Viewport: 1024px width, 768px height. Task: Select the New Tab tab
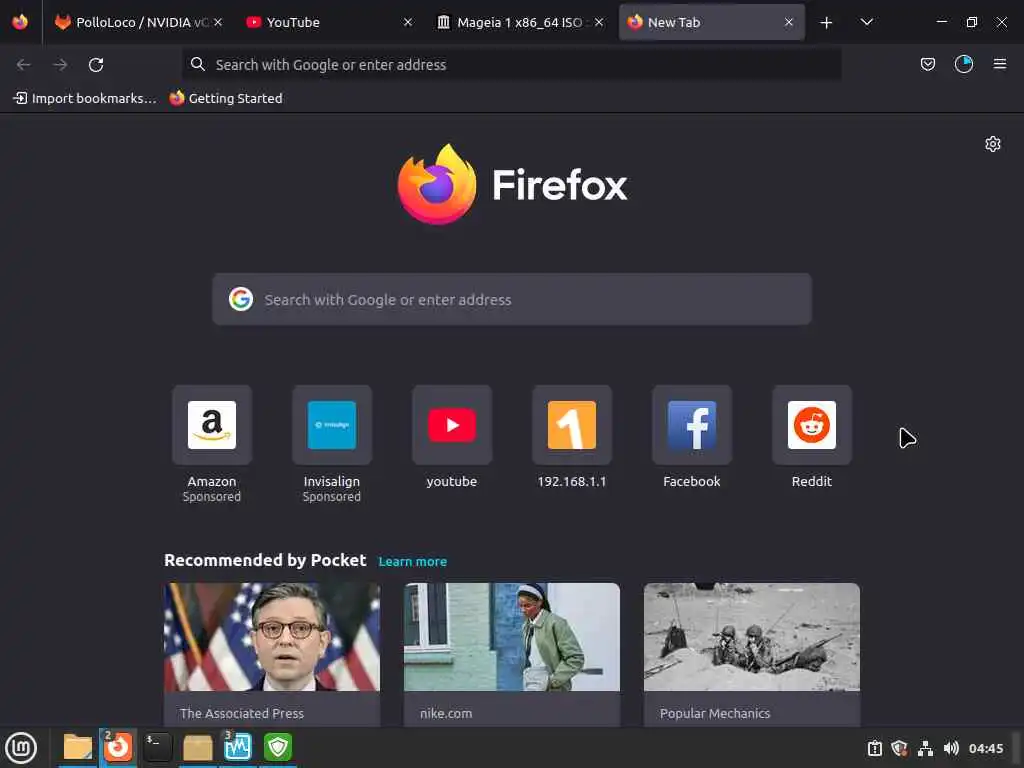click(711, 22)
